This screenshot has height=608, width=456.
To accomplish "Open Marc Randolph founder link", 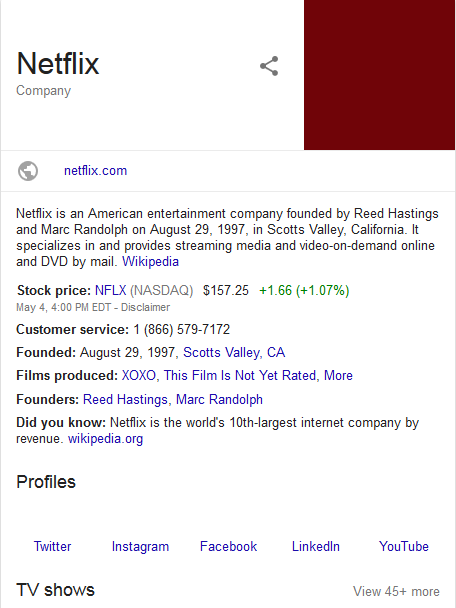I will (x=219, y=399).
